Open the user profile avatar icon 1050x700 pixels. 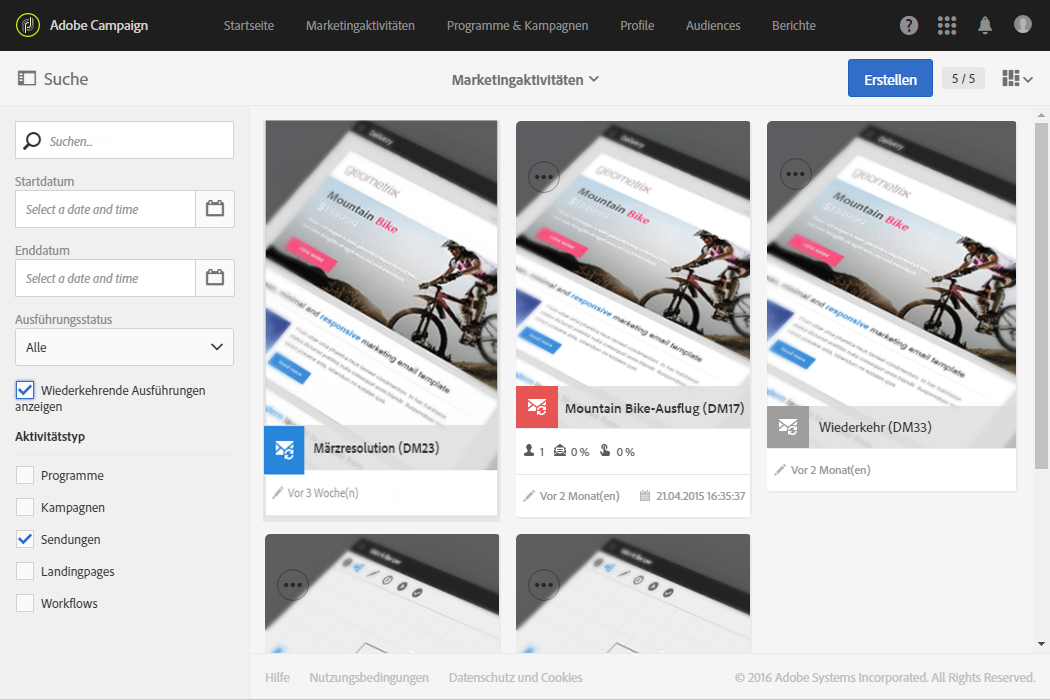pos(1023,24)
